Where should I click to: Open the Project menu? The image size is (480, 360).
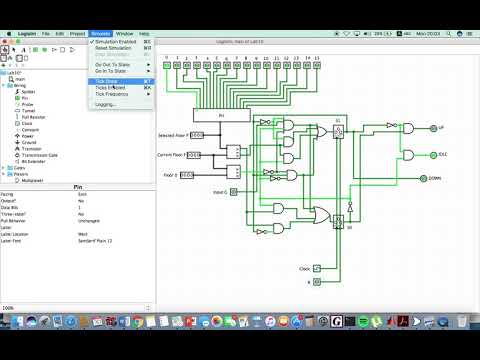point(77,34)
